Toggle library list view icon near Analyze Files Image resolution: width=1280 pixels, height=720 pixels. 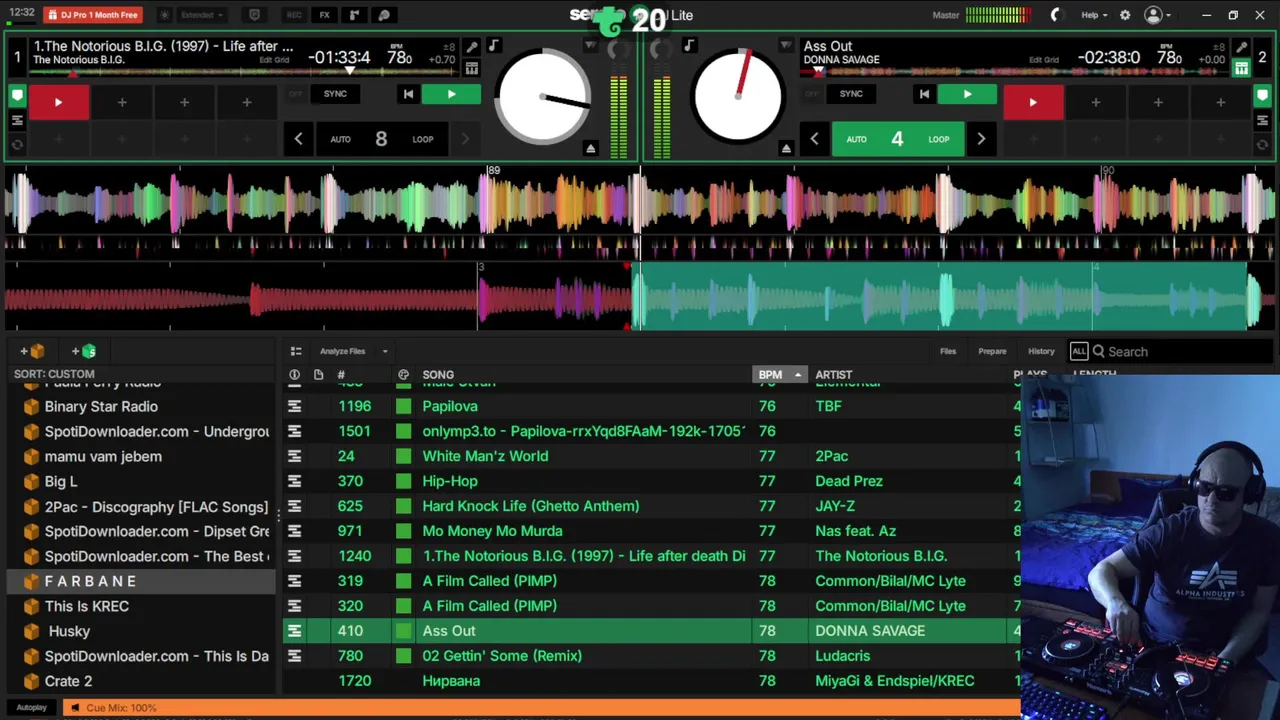tap(296, 351)
